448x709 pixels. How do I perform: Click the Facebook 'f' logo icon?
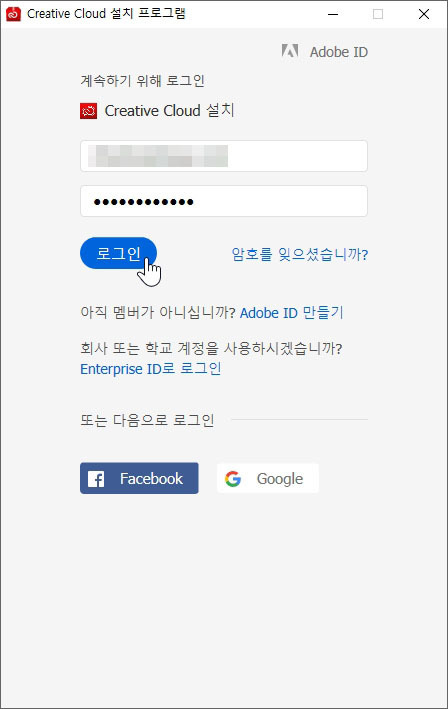[x=96, y=478]
